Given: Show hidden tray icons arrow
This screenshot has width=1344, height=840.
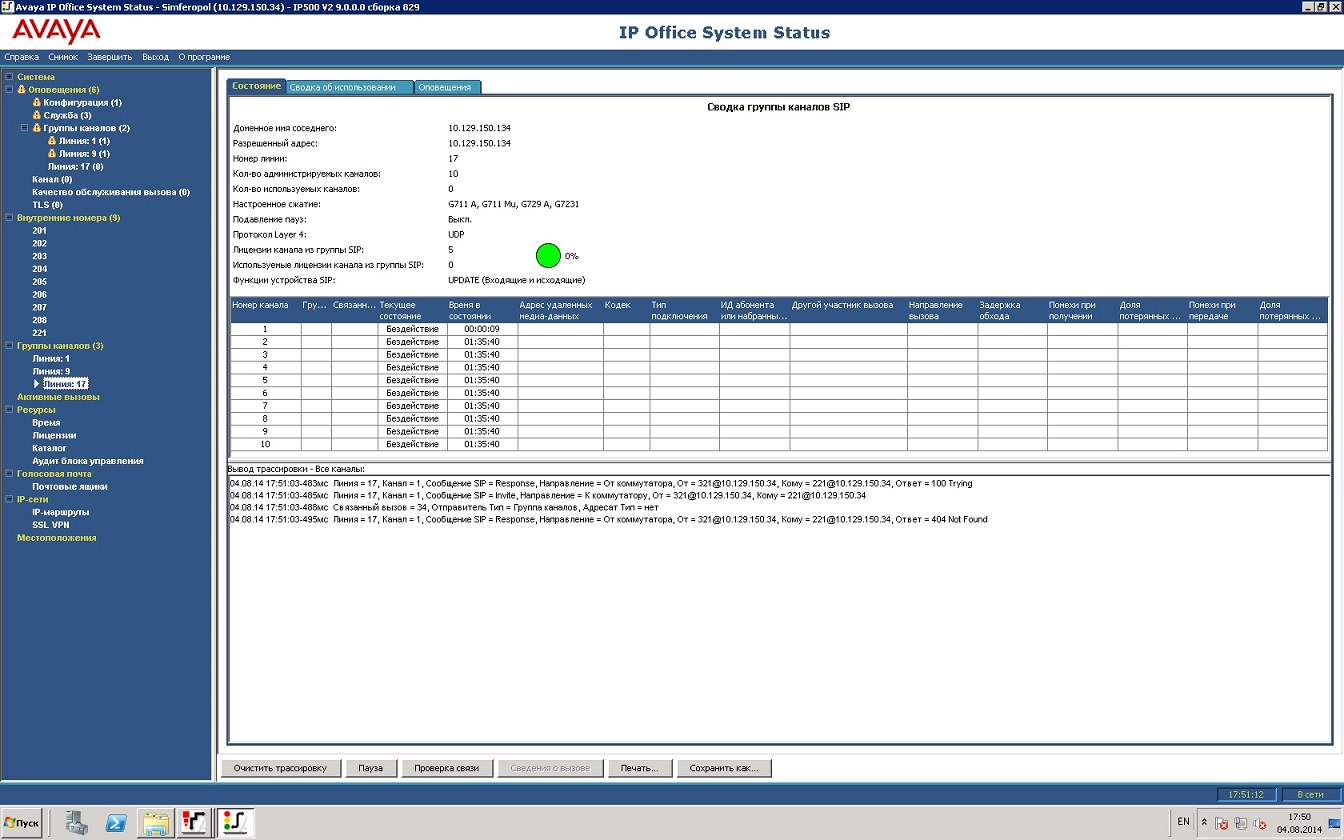Looking at the screenshot, I should 1204,822.
